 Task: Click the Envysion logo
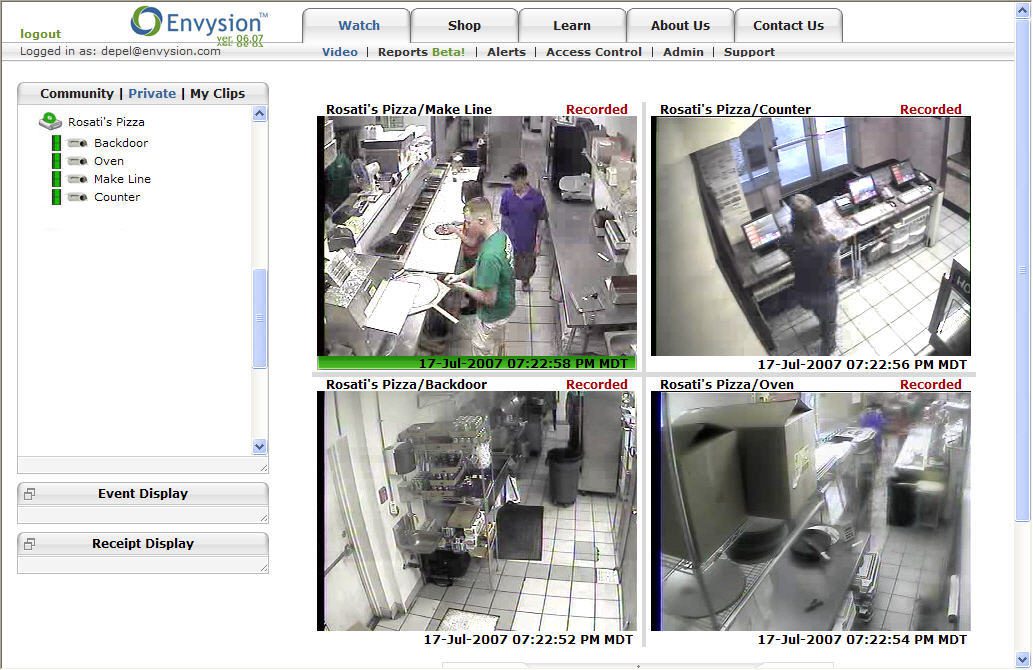pos(200,24)
